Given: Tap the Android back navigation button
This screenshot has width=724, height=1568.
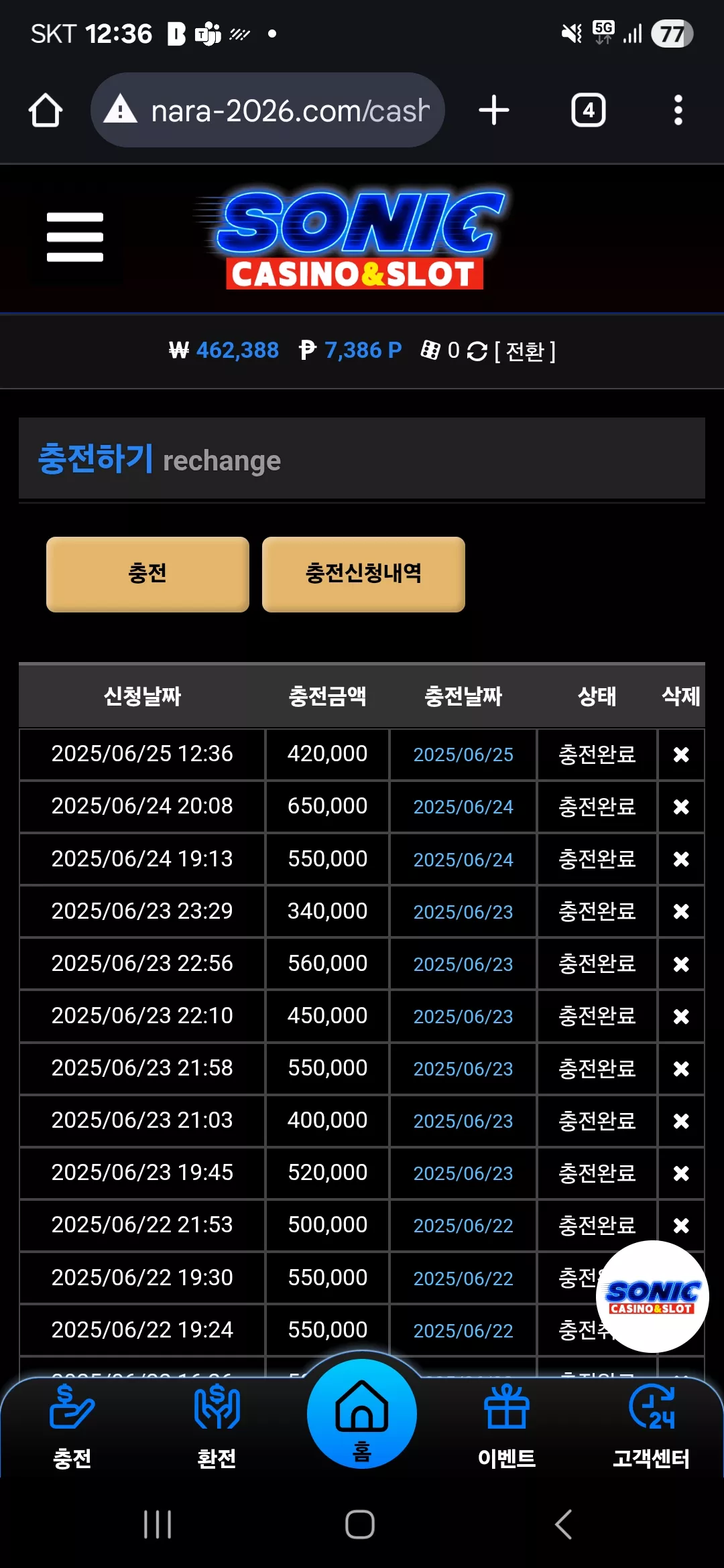Looking at the screenshot, I should pos(564,1524).
